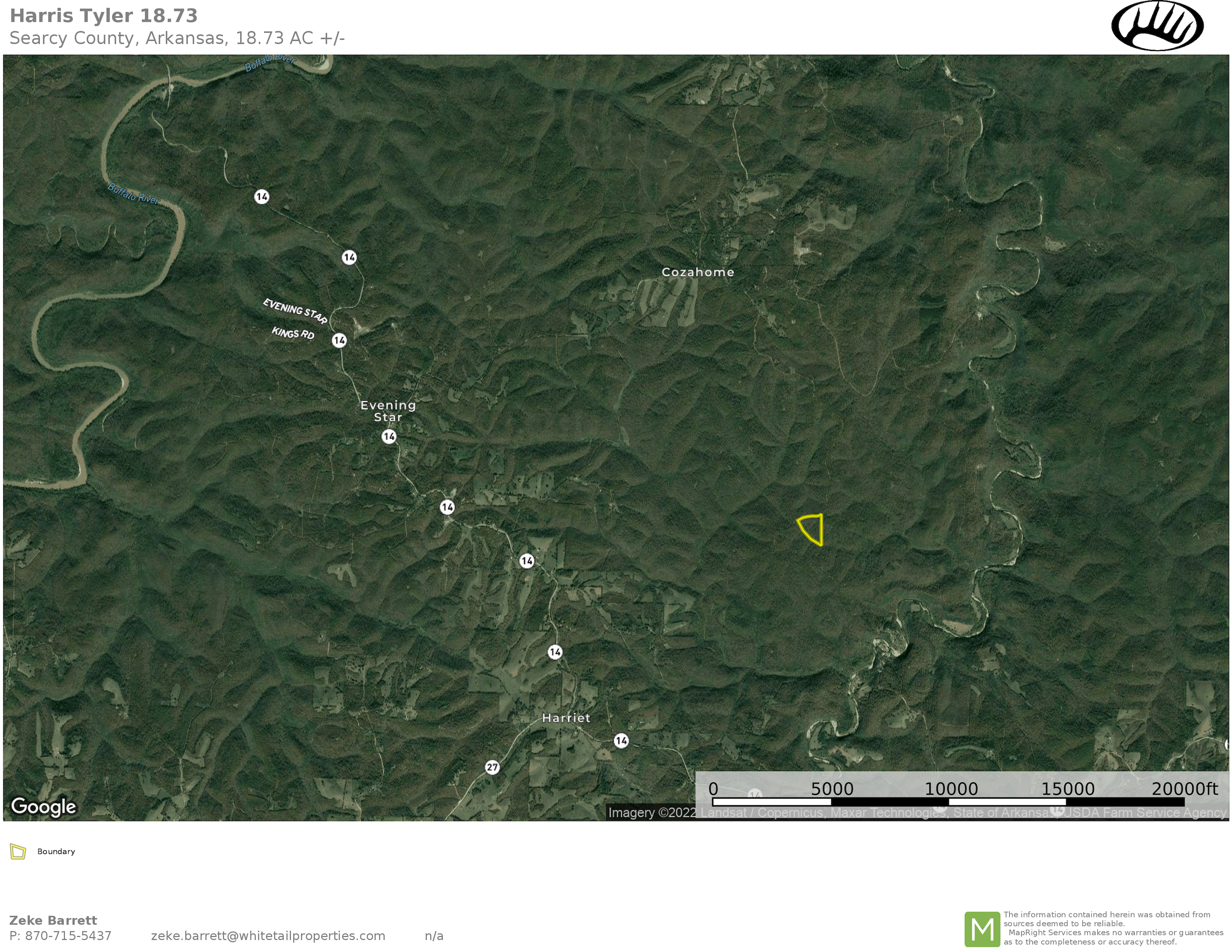Click the Zeke Barrett agent name
The height and width of the screenshot is (952, 1232).
pos(53,920)
